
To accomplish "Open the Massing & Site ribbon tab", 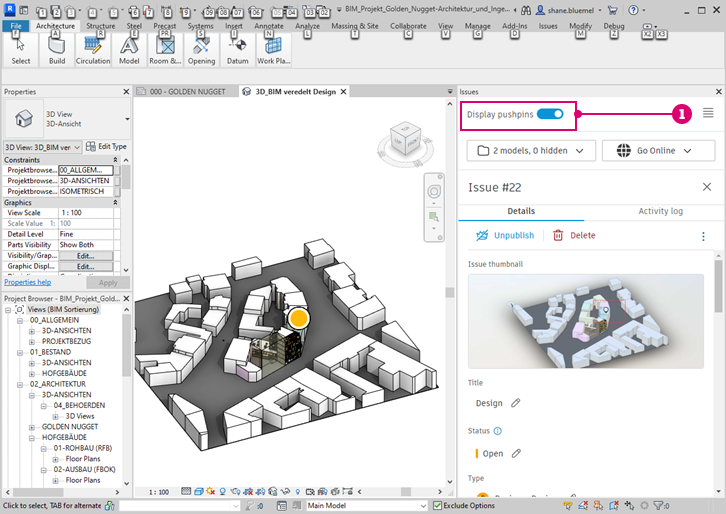I will pos(355,26).
